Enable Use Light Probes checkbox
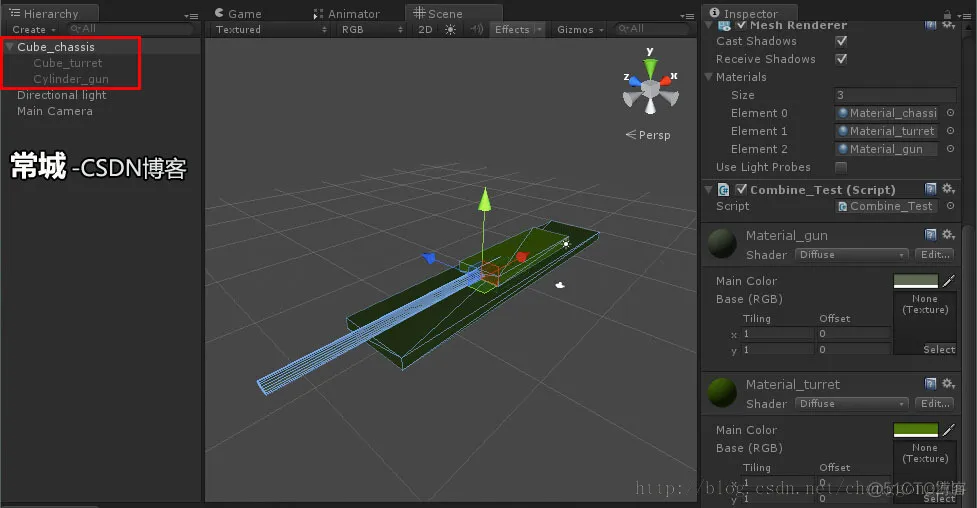The height and width of the screenshot is (508, 977). [x=841, y=167]
